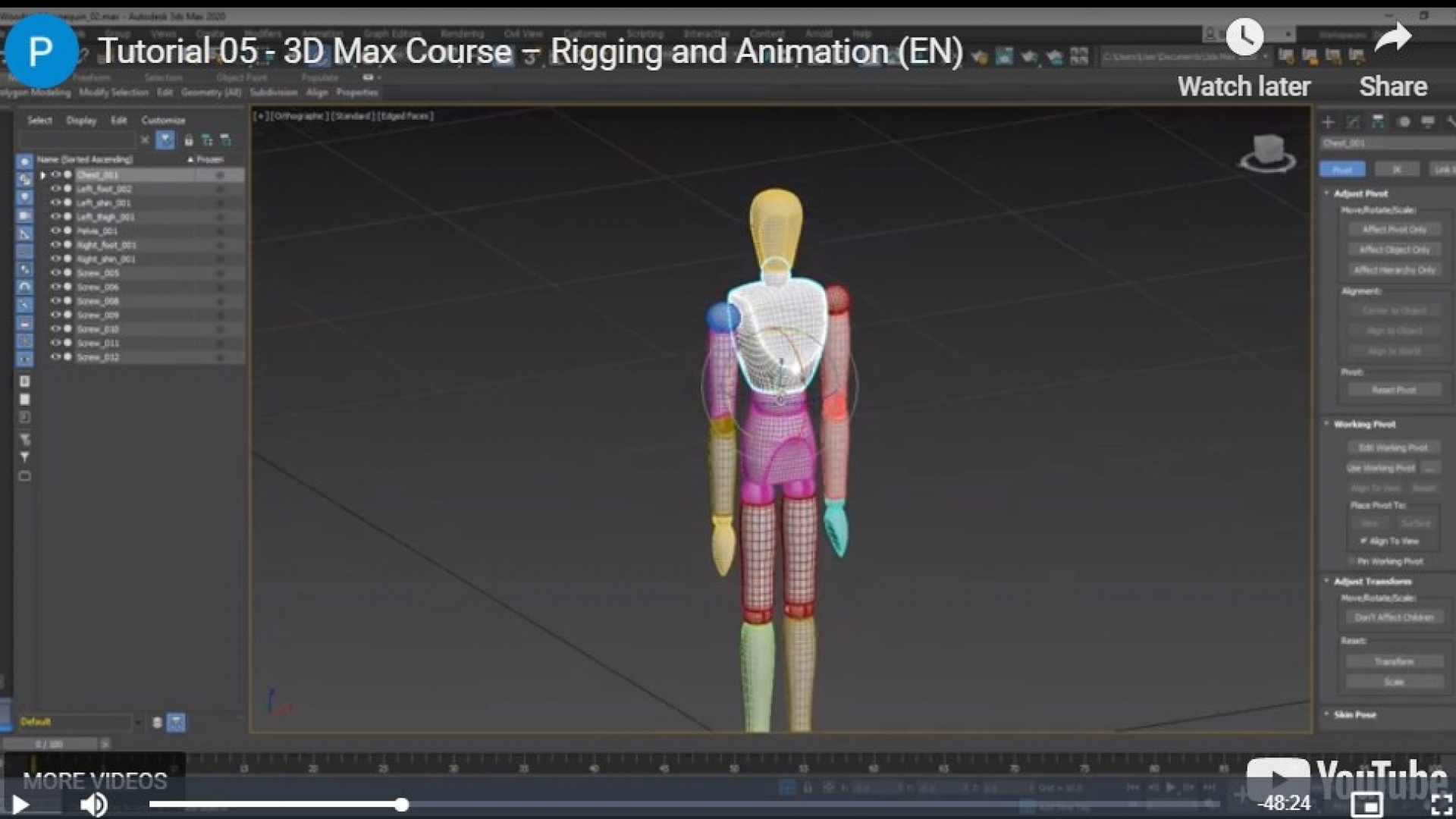Click the Edit Working Pivot button
The image size is (1456, 819).
point(1394,447)
